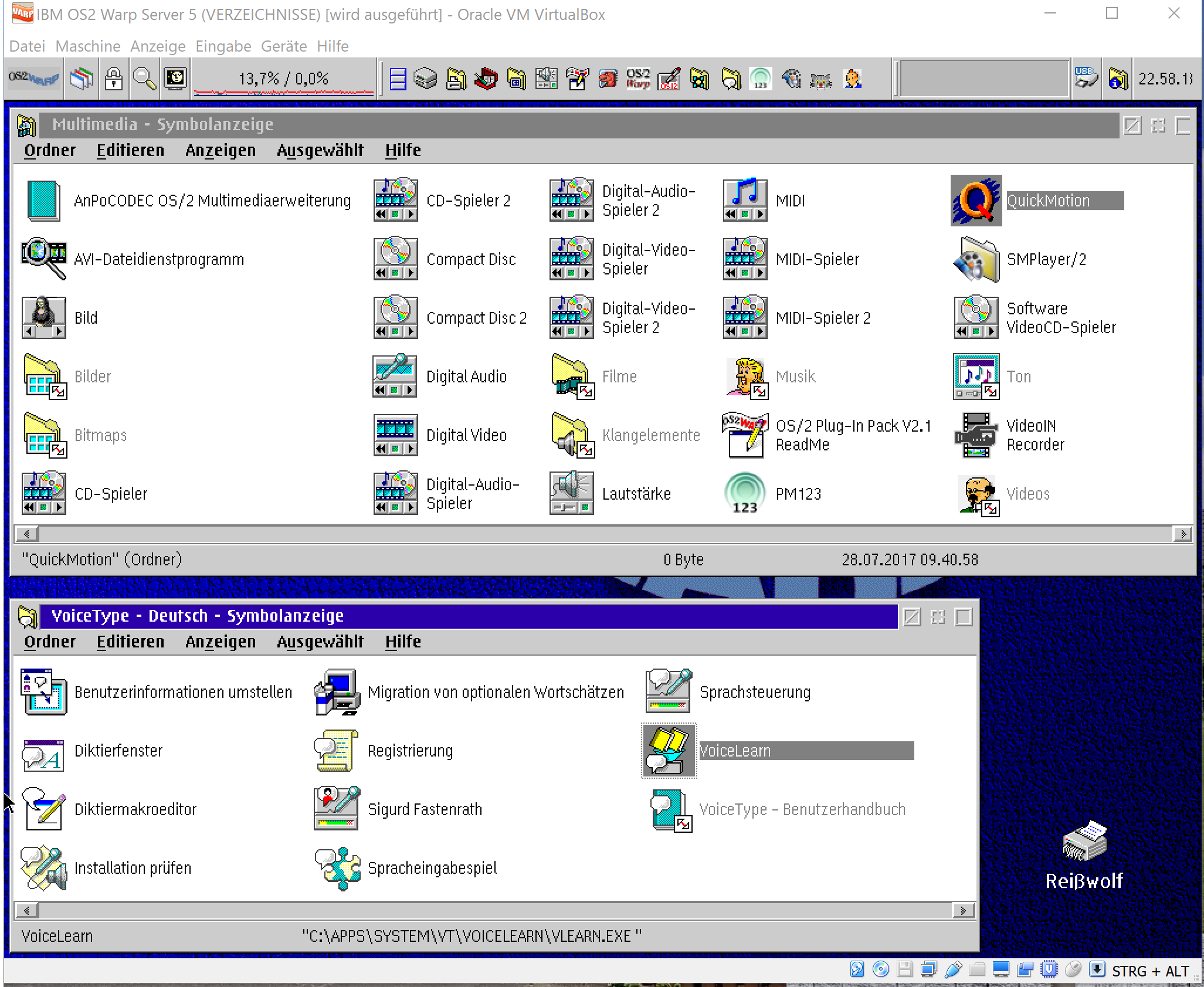The image size is (1204, 987).
Task: Launch MIDI-Spieler 2 icon
Action: 745,318
